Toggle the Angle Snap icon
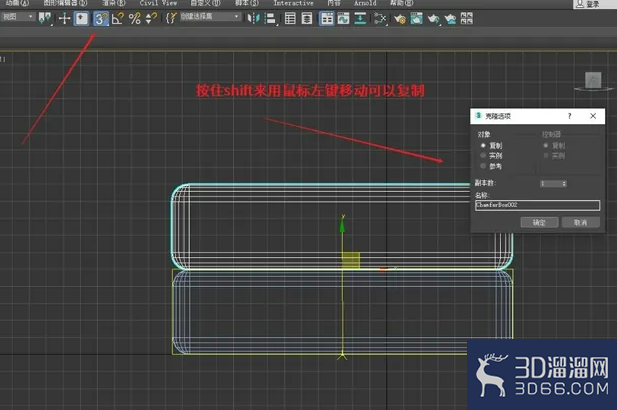 [x=118, y=18]
